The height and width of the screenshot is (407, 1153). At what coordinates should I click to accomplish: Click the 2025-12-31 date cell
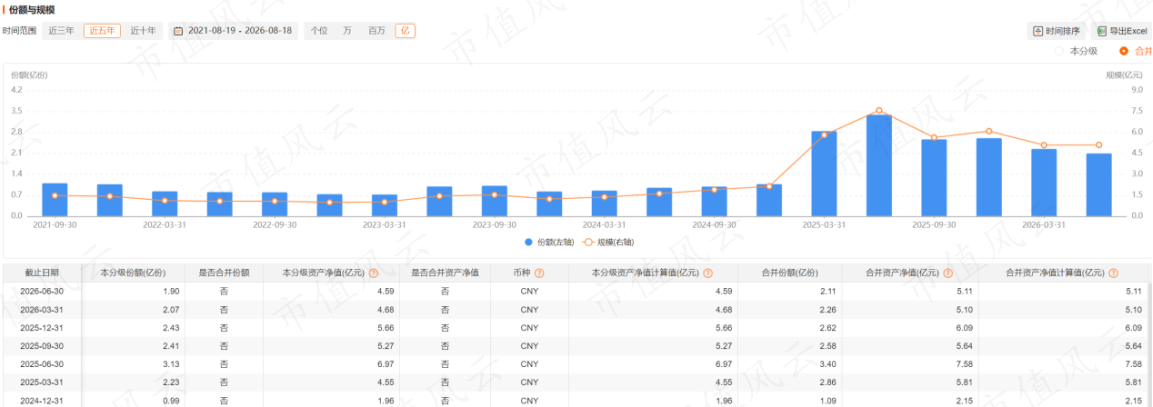43,328
